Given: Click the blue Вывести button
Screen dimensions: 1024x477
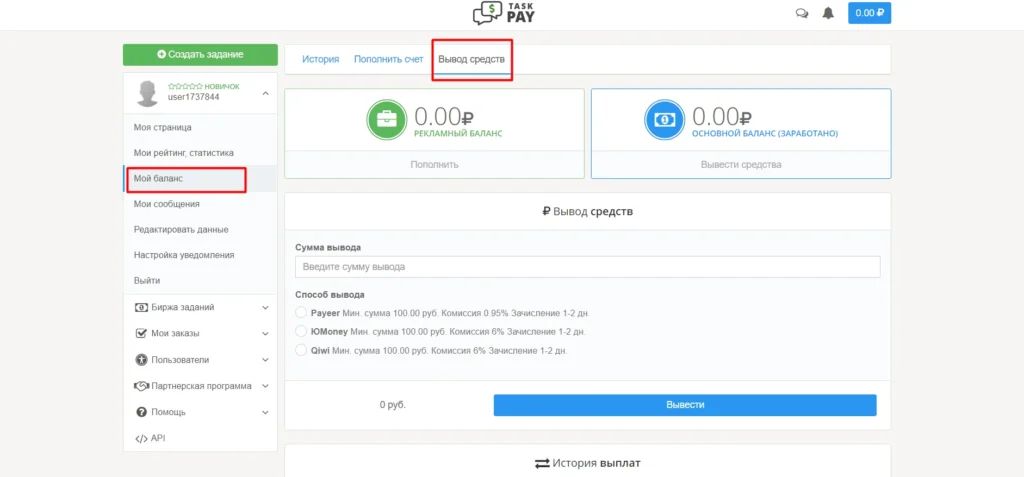Looking at the screenshot, I should tap(685, 405).
